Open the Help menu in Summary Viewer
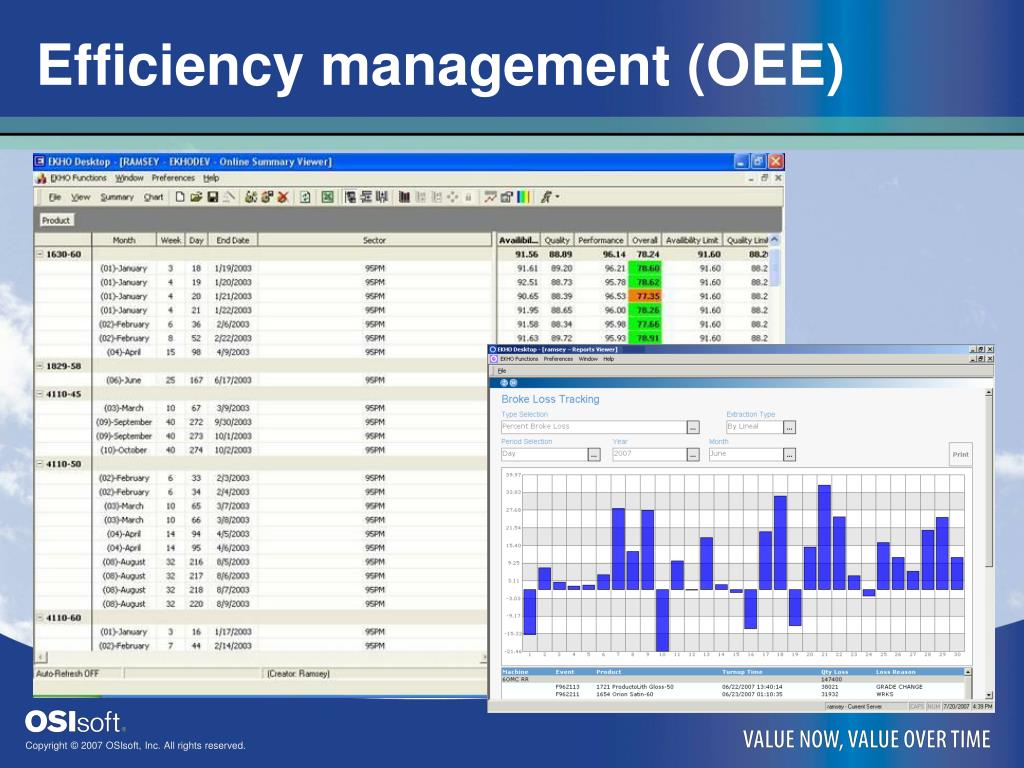Image resolution: width=1024 pixels, height=768 pixels. pyautogui.click(x=211, y=178)
